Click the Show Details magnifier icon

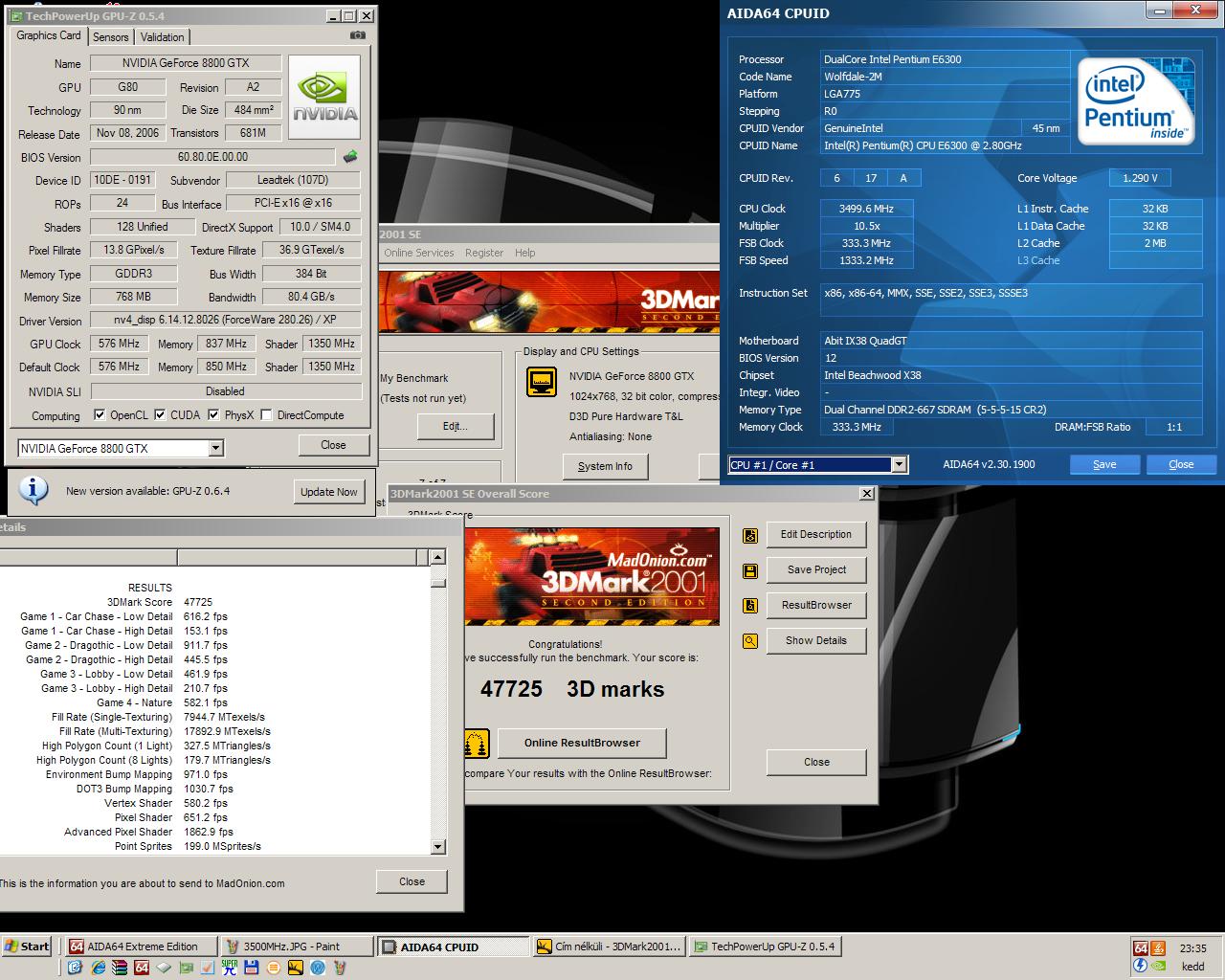point(750,641)
